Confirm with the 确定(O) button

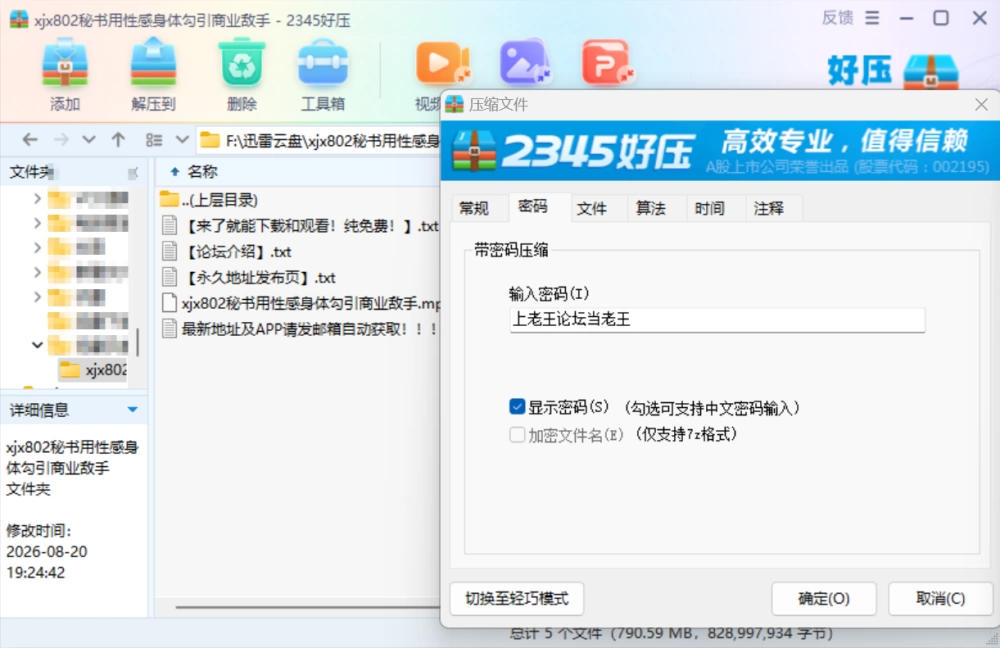(x=824, y=598)
